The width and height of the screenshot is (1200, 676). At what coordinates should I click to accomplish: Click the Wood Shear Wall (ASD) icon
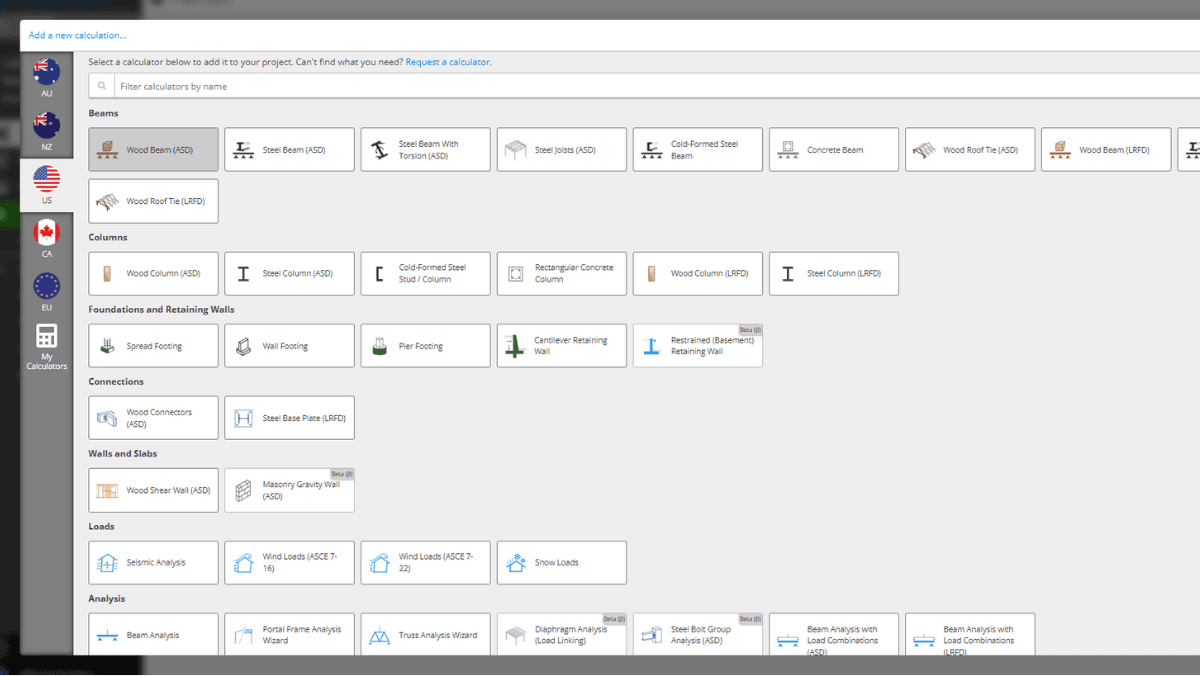tap(107, 491)
